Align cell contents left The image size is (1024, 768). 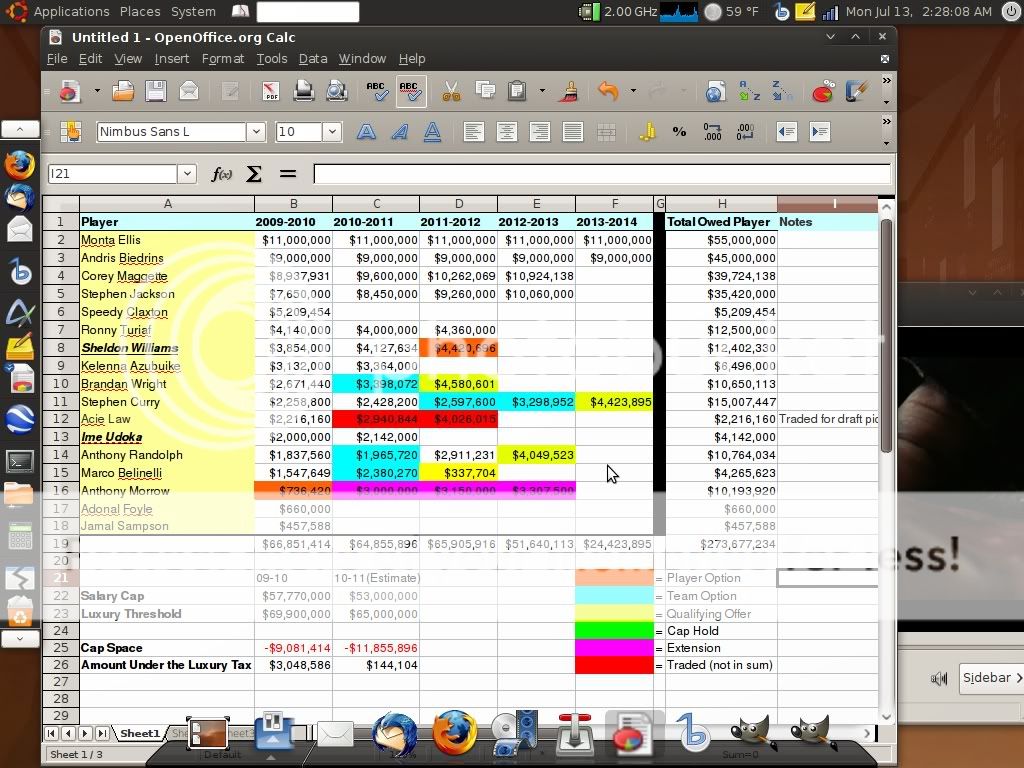click(x=473, y=132)
